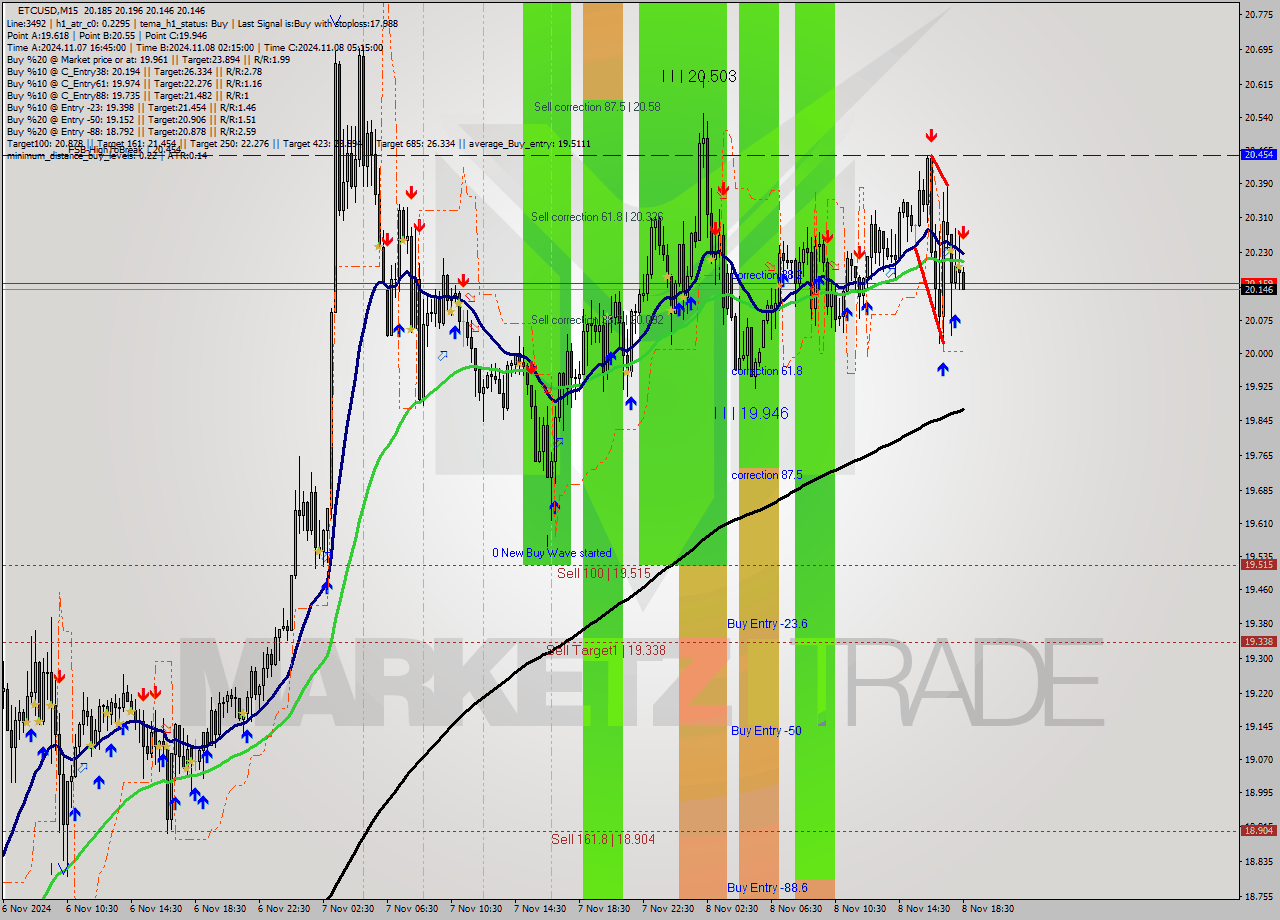Click the '7 Nov 06:30' time label

click(412, 909)
